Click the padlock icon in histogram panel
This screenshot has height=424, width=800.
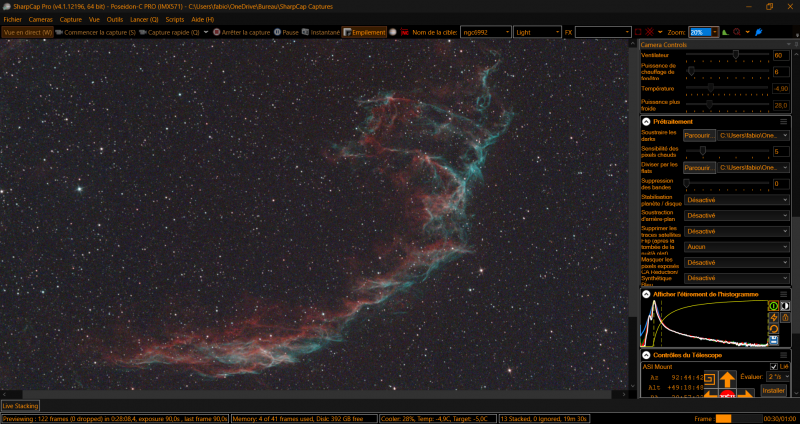[785, 317]
